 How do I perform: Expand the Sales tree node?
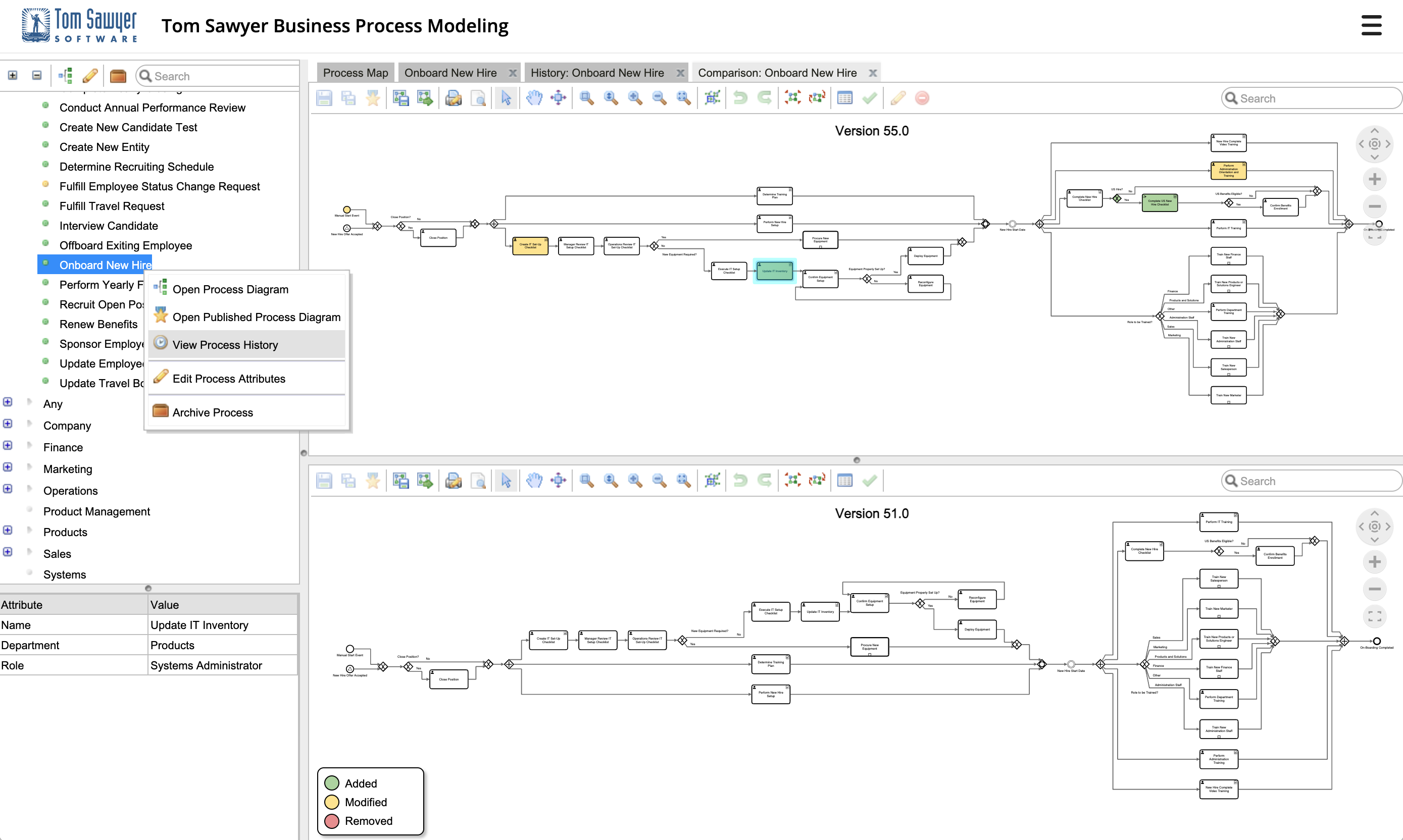point(8,552)
